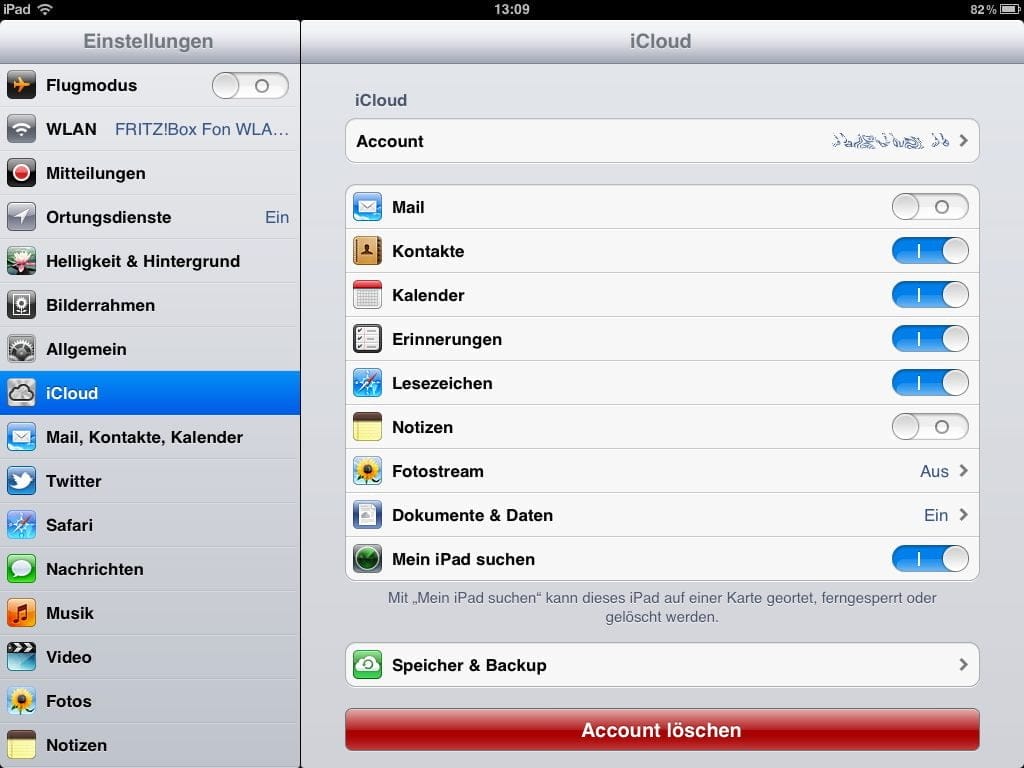This screenshot has height=768, width=1024.
Task: Tap the WLAN network row
Action: (150, 129)
